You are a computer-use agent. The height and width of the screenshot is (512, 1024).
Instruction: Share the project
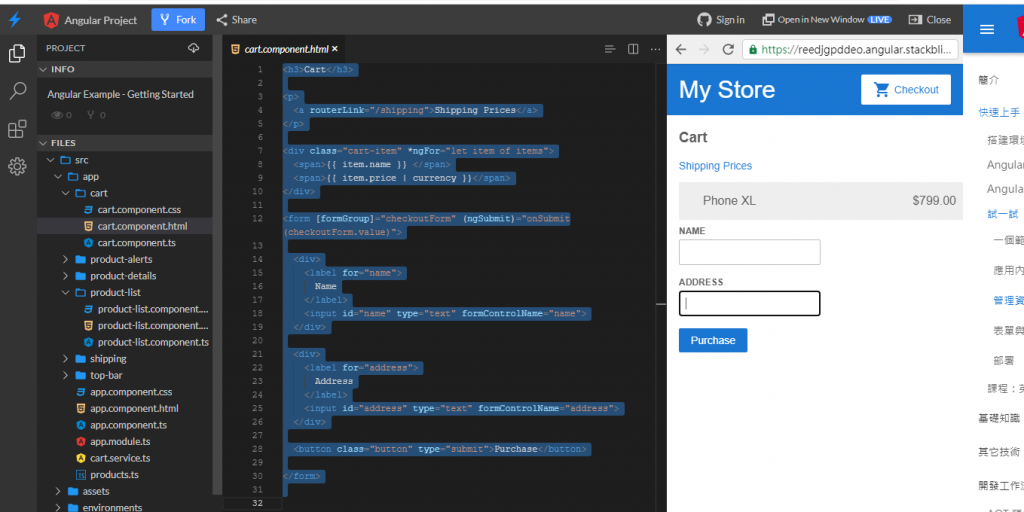pyautogui.click(x=236, y=20)
